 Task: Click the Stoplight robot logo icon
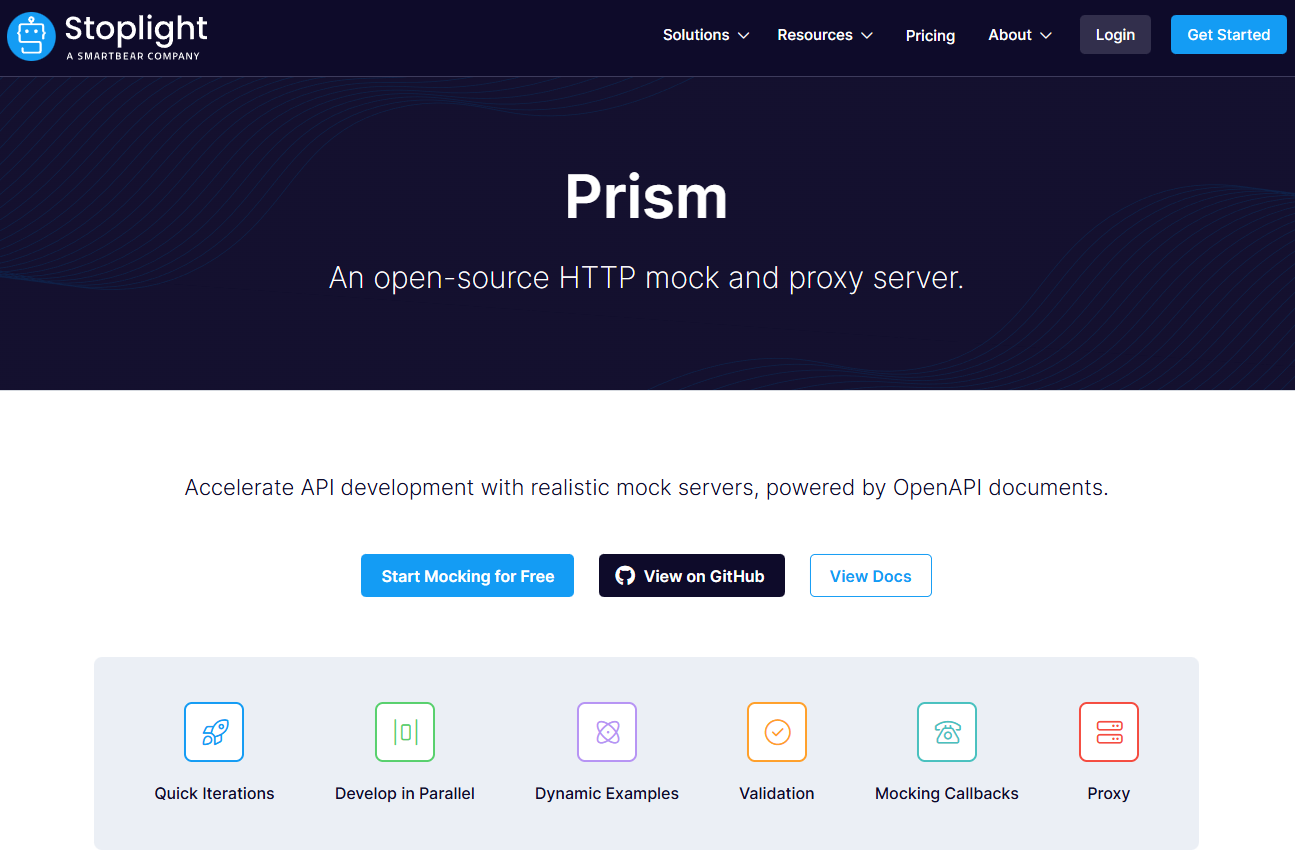(x=31, y=37)
